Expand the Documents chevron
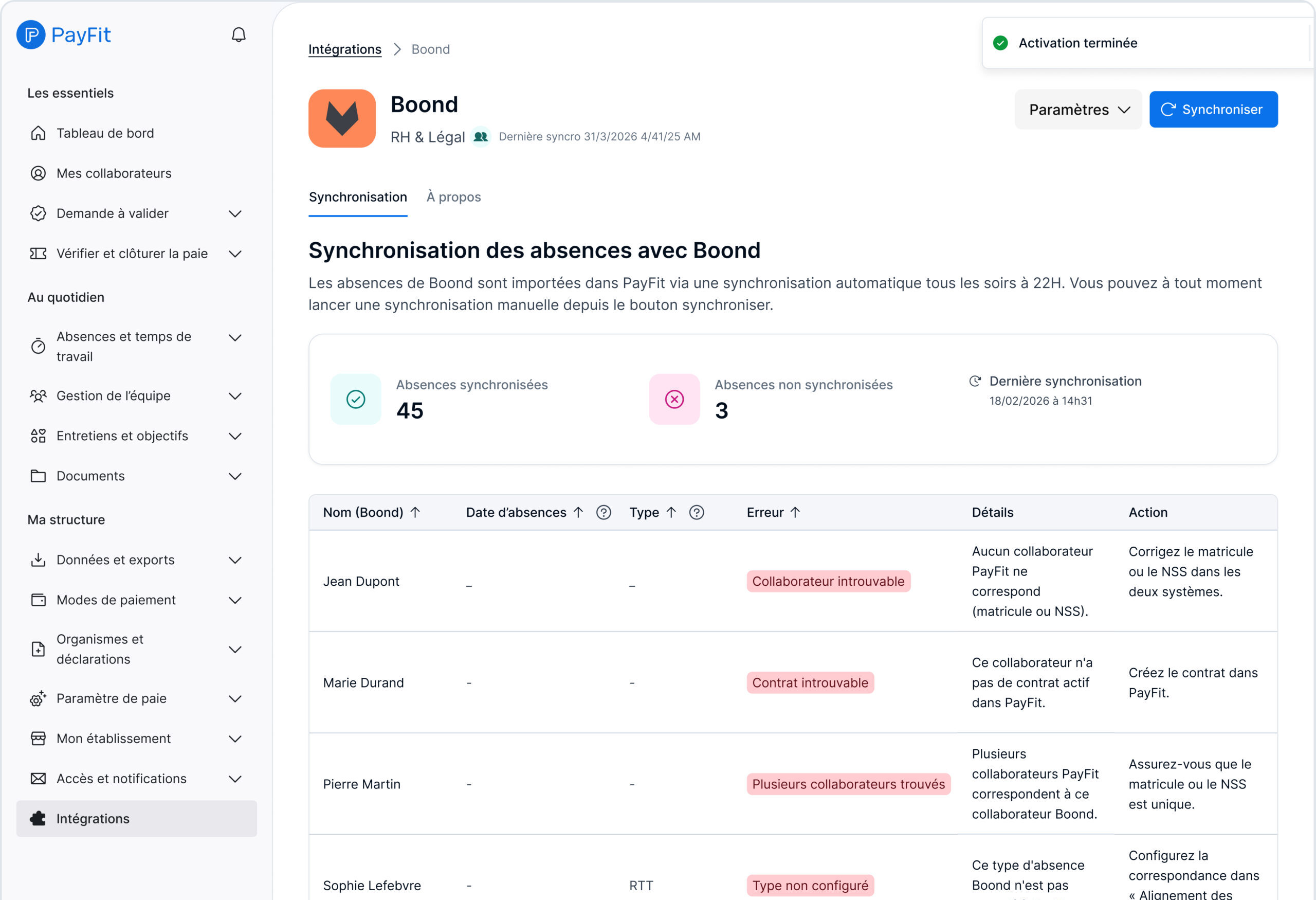 tap(235, 476)
